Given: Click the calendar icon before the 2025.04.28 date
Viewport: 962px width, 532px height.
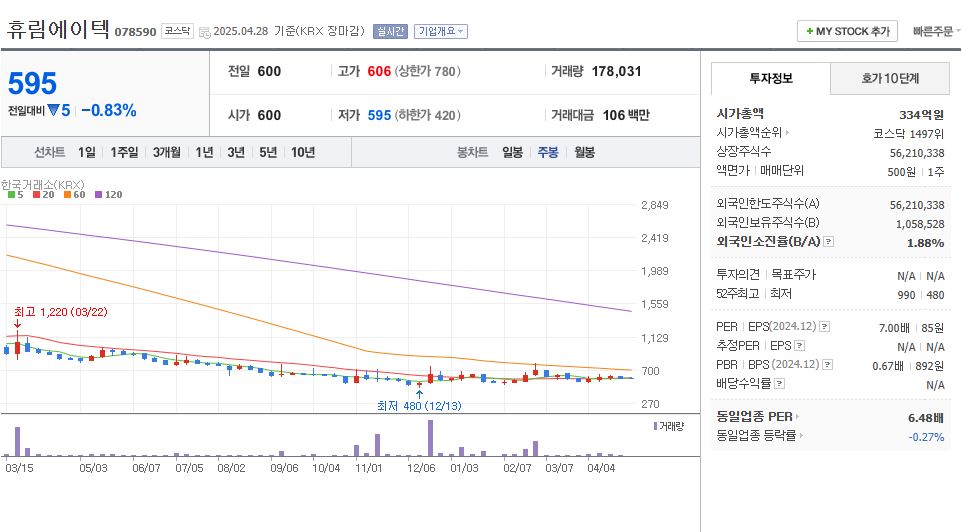Looking at the screenshot, I should click(x=205, y=32).
